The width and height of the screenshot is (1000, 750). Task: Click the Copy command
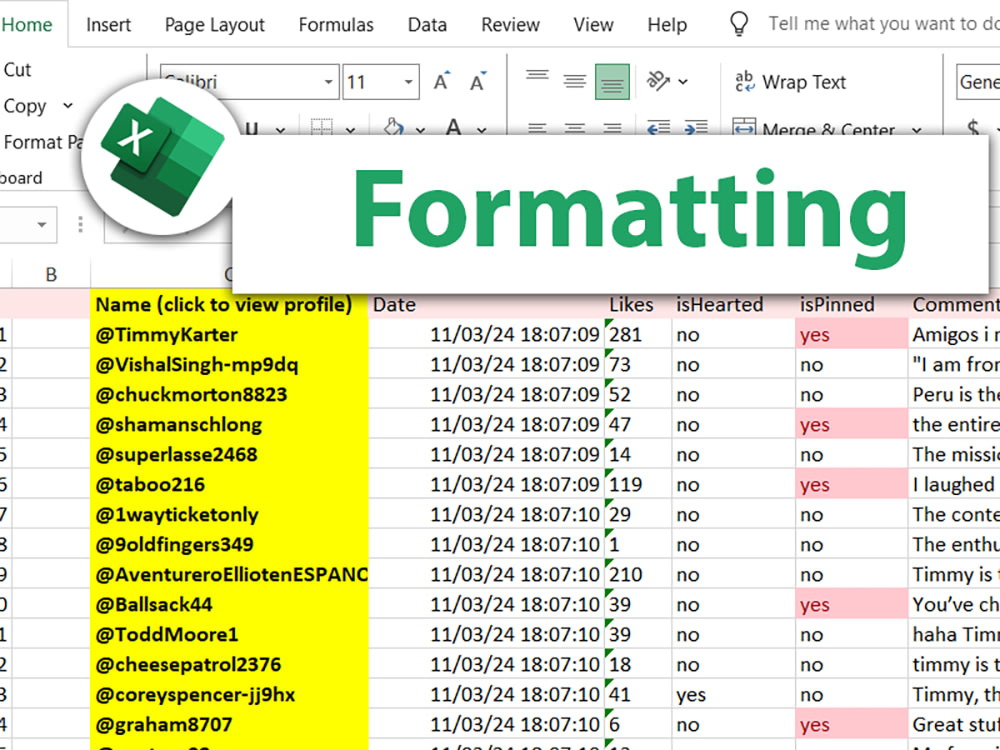tap(25, 106)
